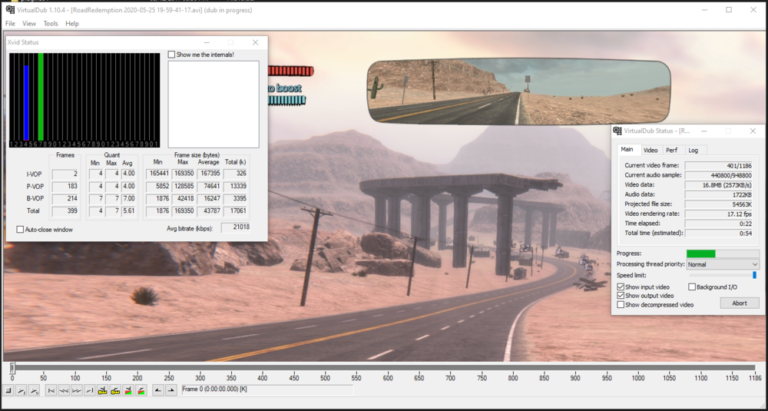Scan forward for scene change
This screenshot has width=768, height=411.
[x=141, y=390]
